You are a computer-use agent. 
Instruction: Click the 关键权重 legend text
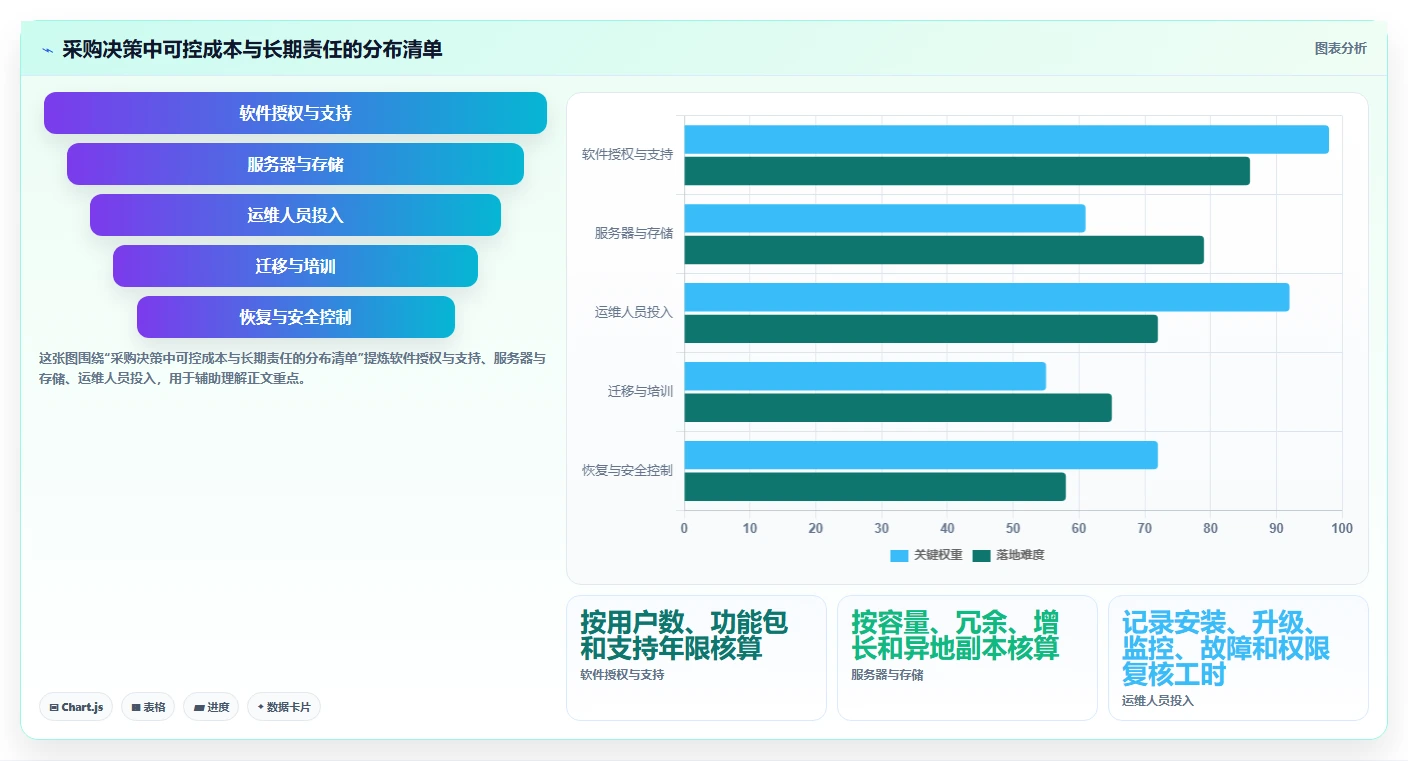coord(938,555)
